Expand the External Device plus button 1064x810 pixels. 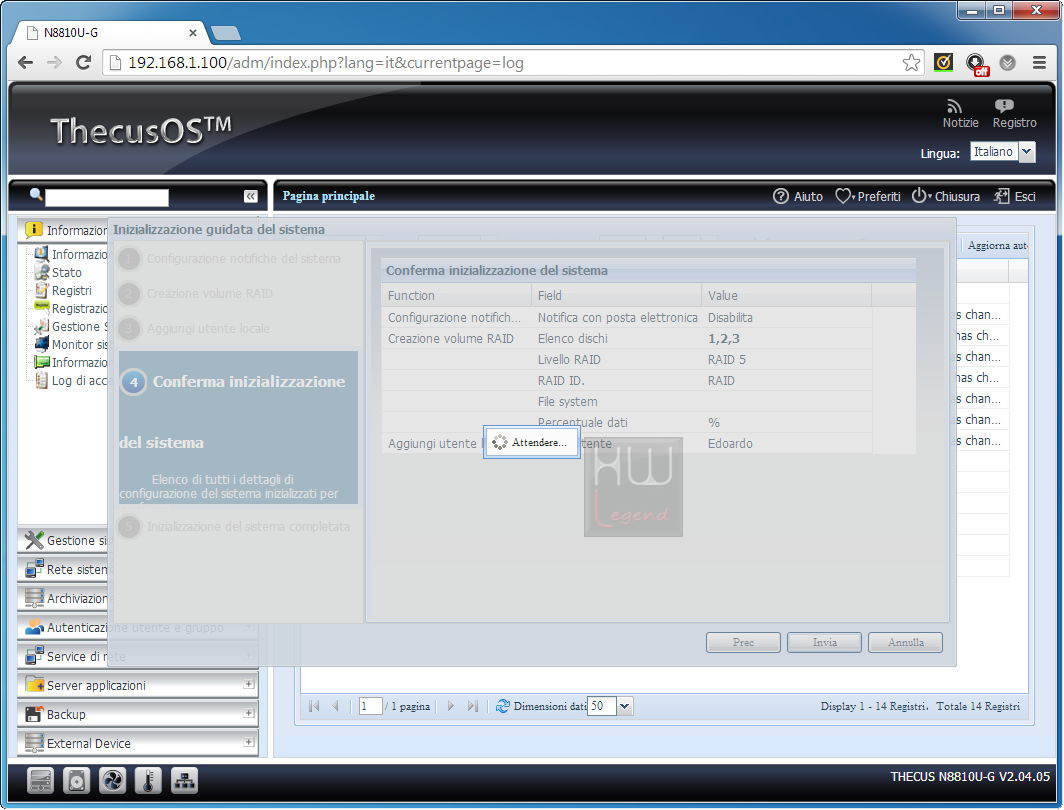tap(248, 742)
